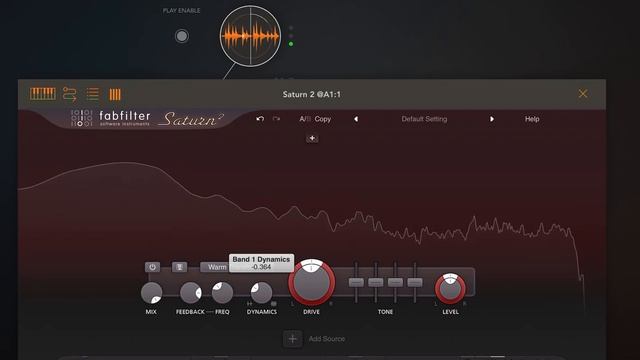Click the Freq knob
Viewport: 640px width, 360px height.
click(x=222, y=293)
